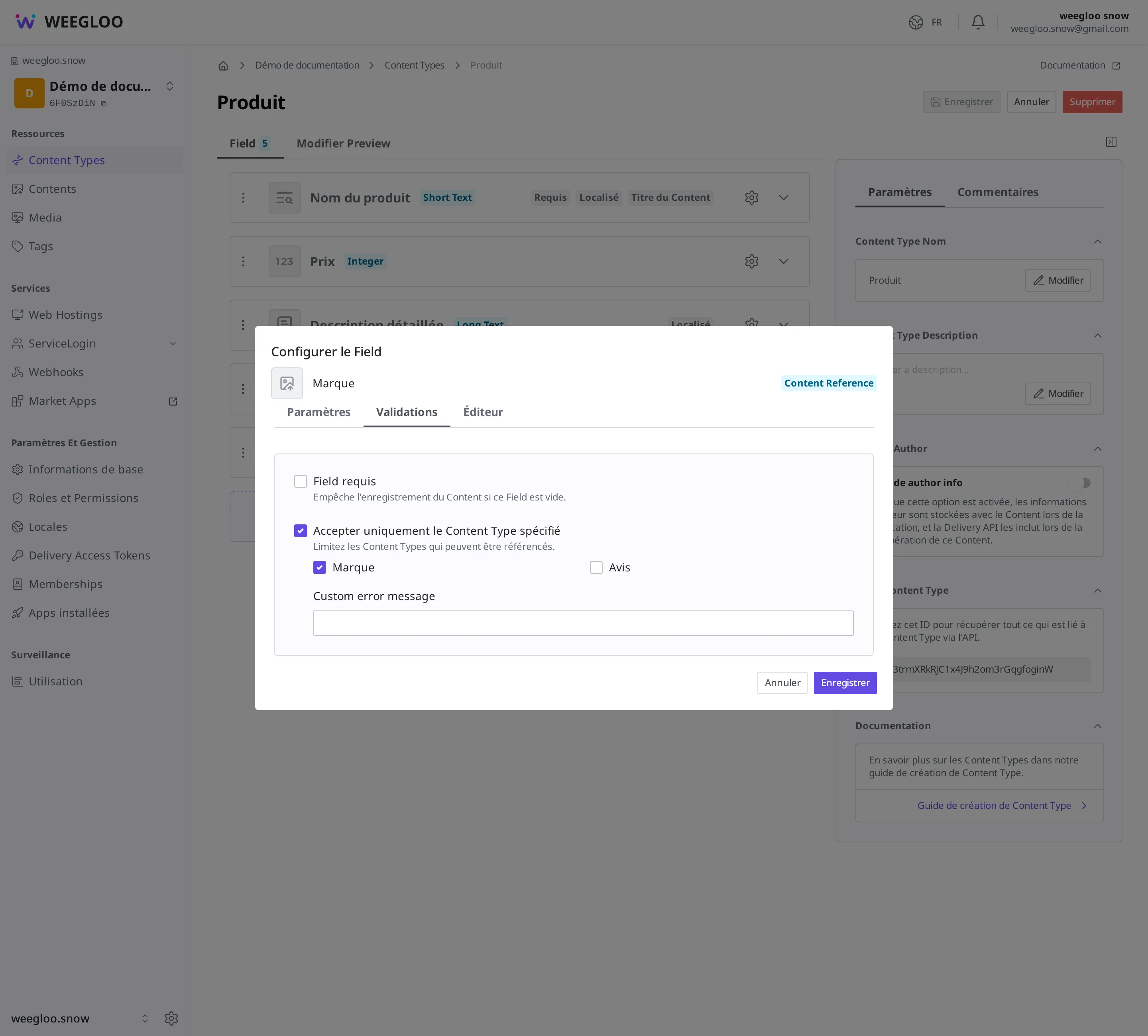Open settings gear for Prix field

coord(752,261)
